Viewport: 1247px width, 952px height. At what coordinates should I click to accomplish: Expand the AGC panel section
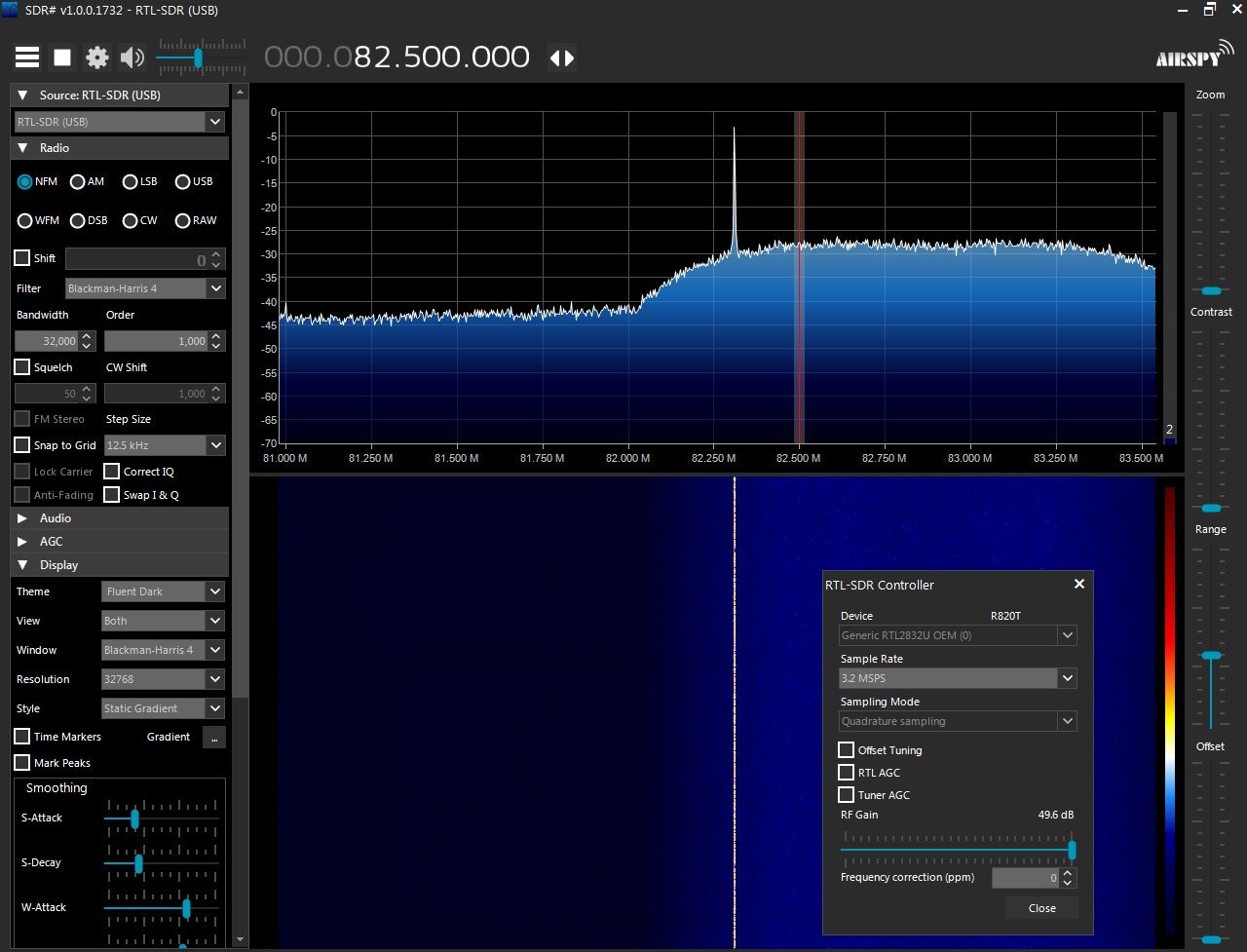coord(51,542)
